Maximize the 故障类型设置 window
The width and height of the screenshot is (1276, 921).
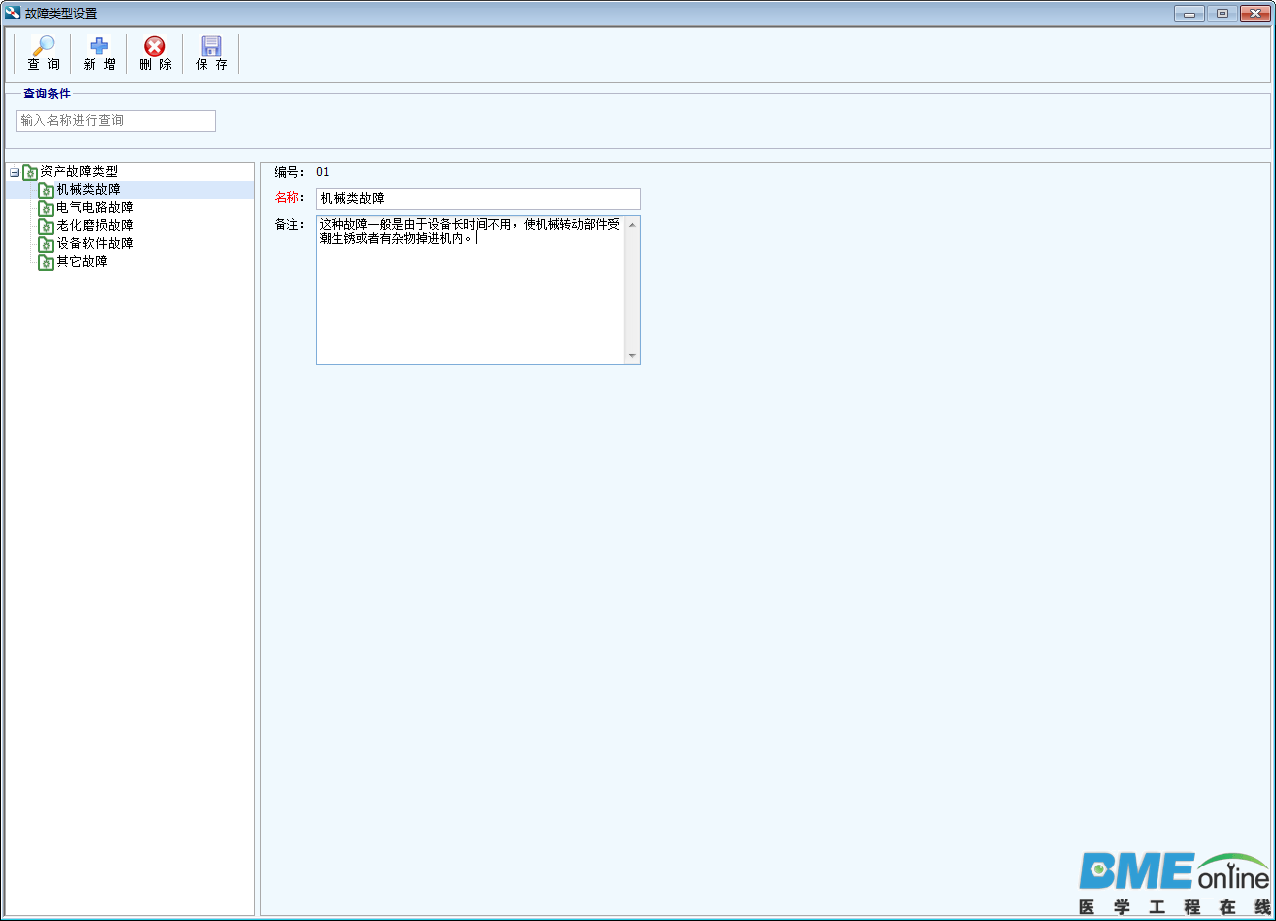[1222, 14]
